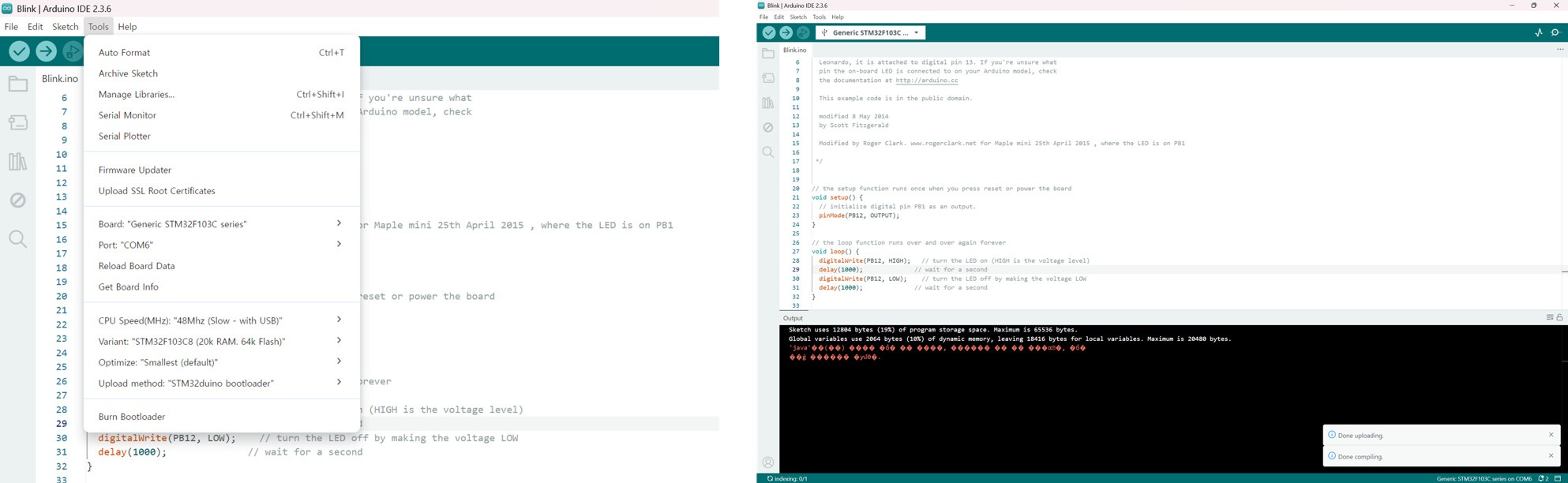
Task: Select Burn Bootloader menu entry
Action: click(222, 417)
